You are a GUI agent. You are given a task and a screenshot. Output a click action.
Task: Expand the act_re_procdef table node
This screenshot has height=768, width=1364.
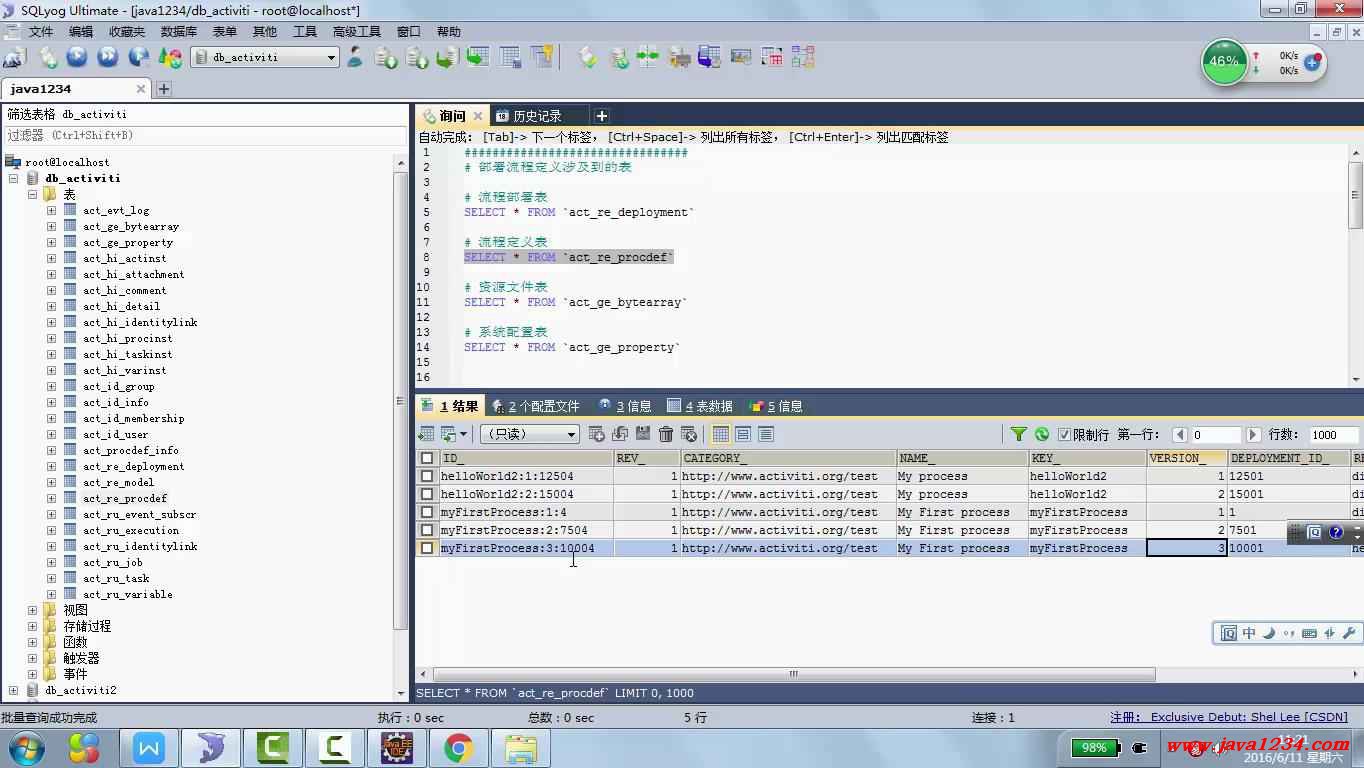click(51, 498)
